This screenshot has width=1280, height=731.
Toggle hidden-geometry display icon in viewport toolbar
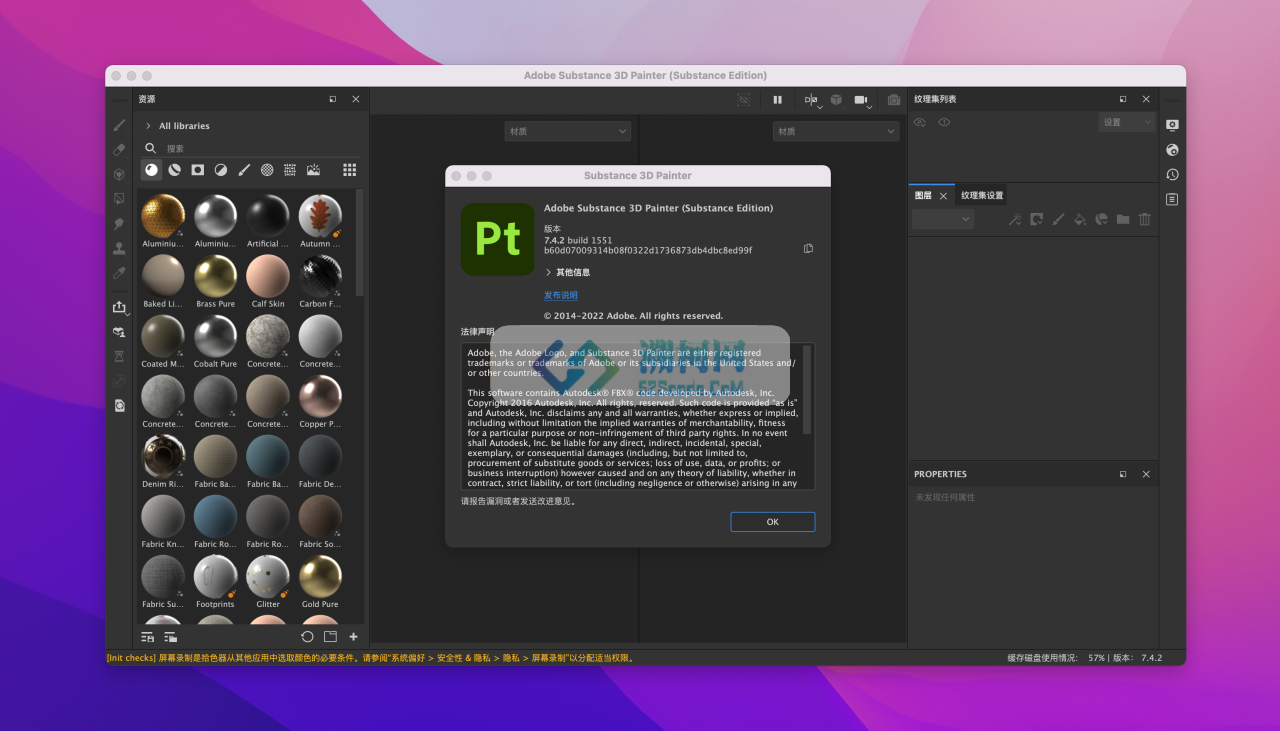point(743,100)
